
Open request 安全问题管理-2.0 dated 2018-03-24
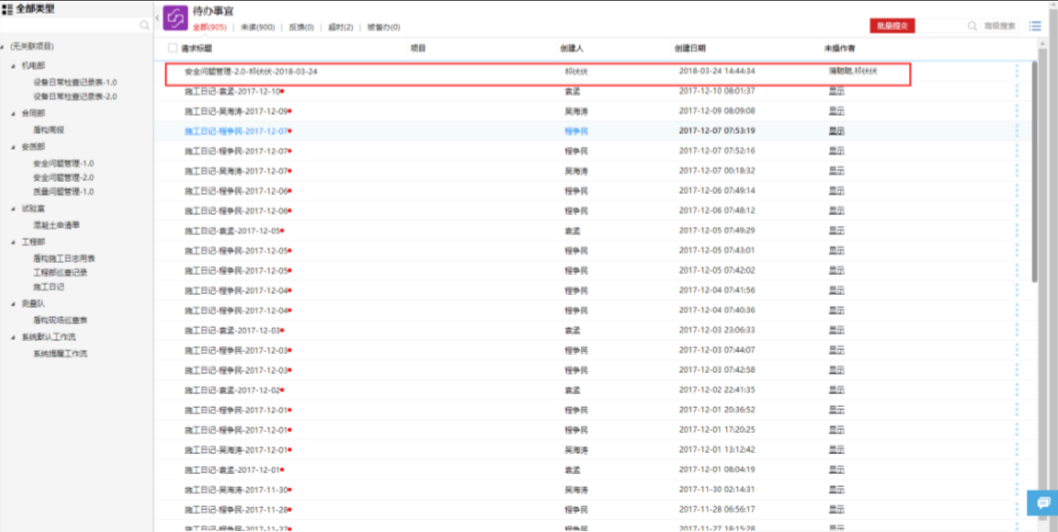tap(251, 71)
